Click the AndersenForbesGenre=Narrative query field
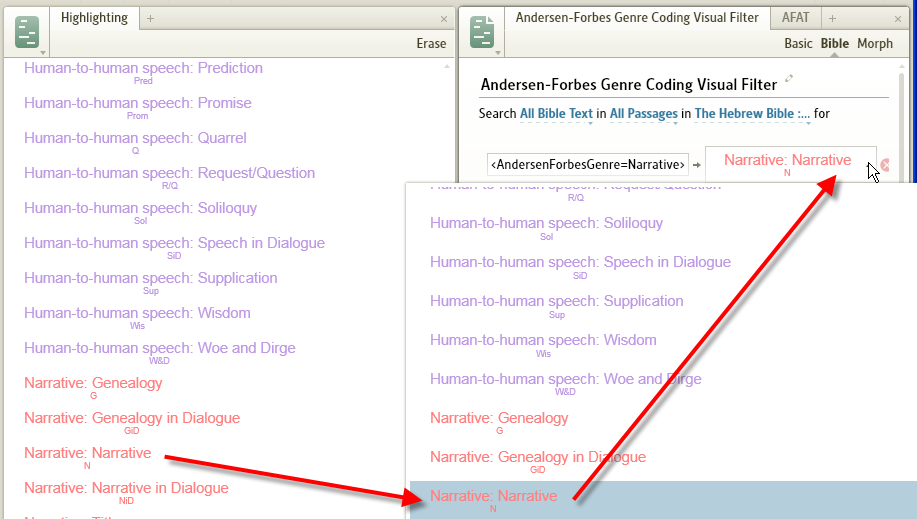 pyautogui.click(x=588, y=164)
